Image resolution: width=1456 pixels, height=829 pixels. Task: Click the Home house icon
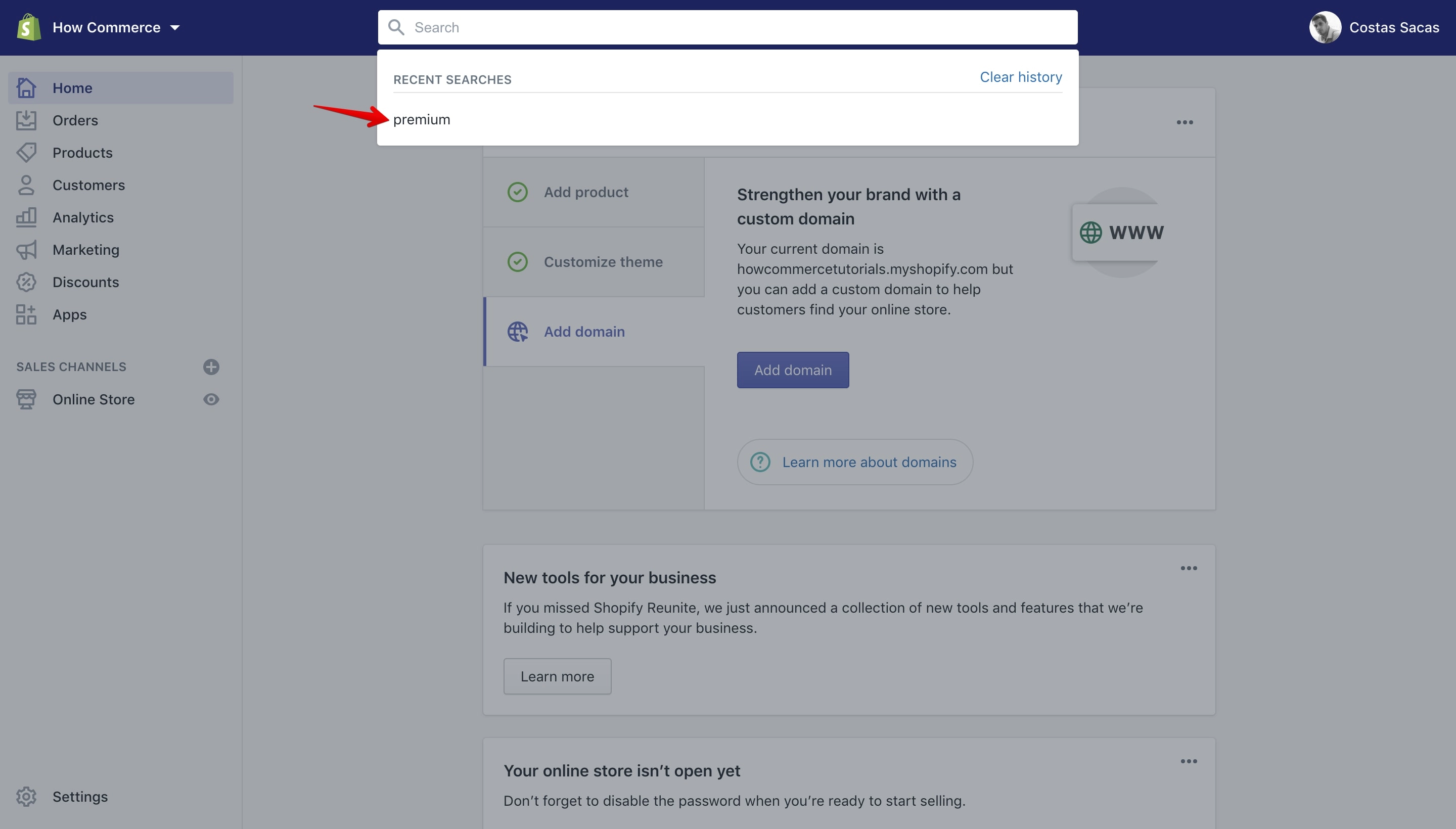(x=26, y=87)
